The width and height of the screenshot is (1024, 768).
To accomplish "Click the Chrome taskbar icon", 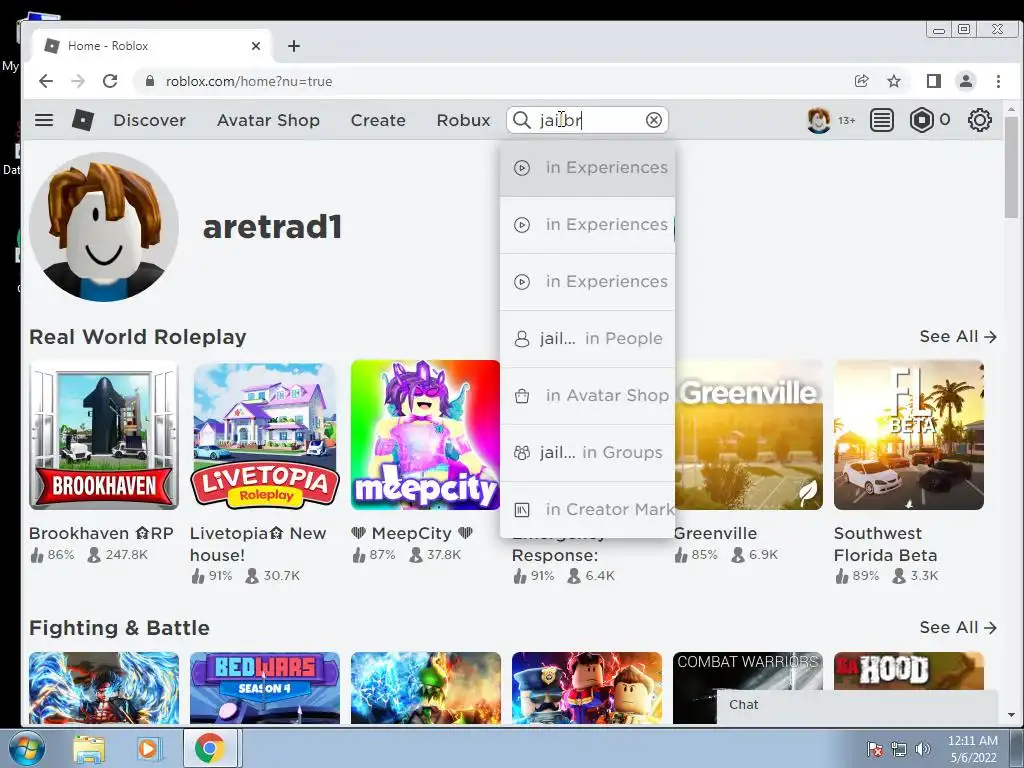I will pyautogui.click(x=209, y=748).
